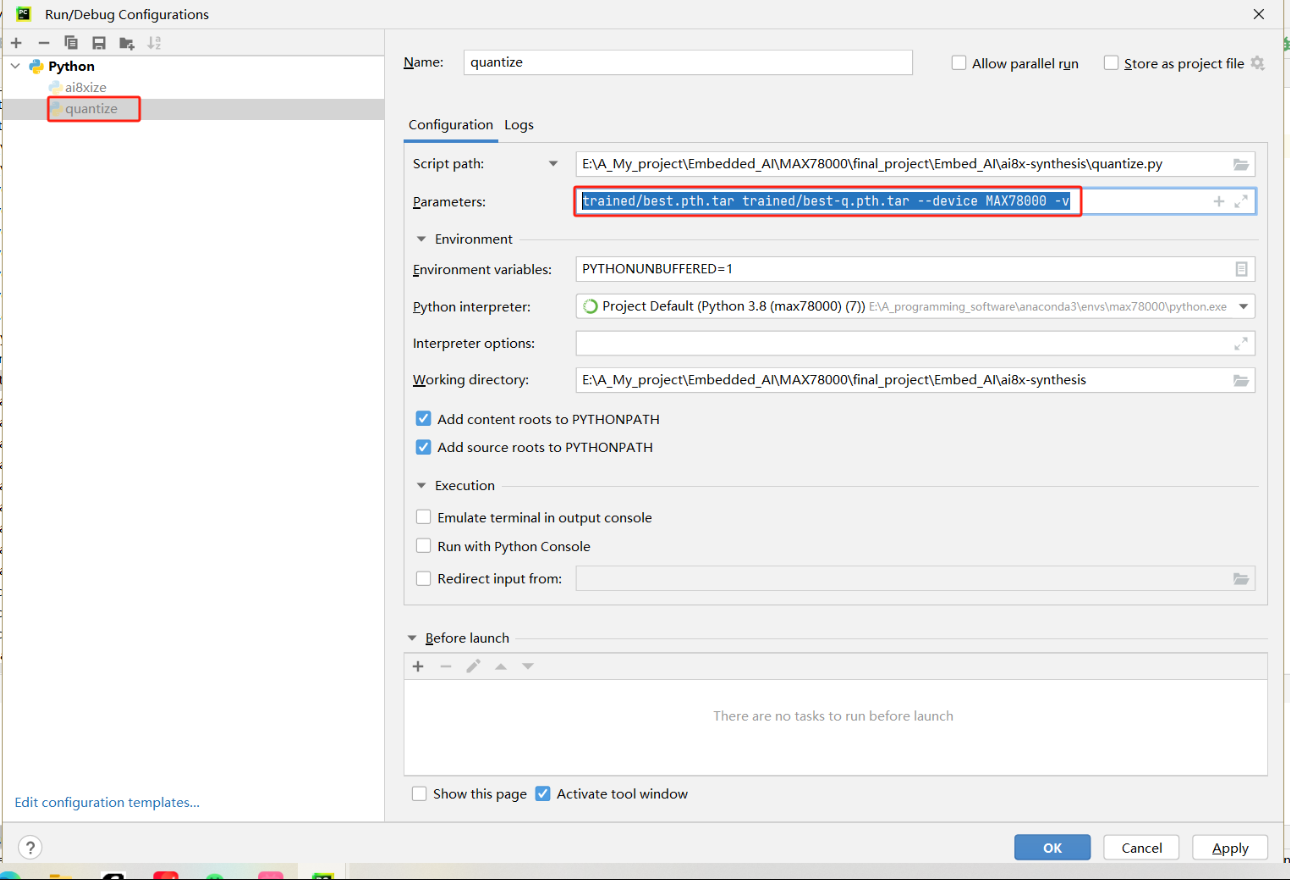Insert macro plus icon in Parameters field
The height and width of the screenshot is (880, 1290).
click(x=1219, y=201)
